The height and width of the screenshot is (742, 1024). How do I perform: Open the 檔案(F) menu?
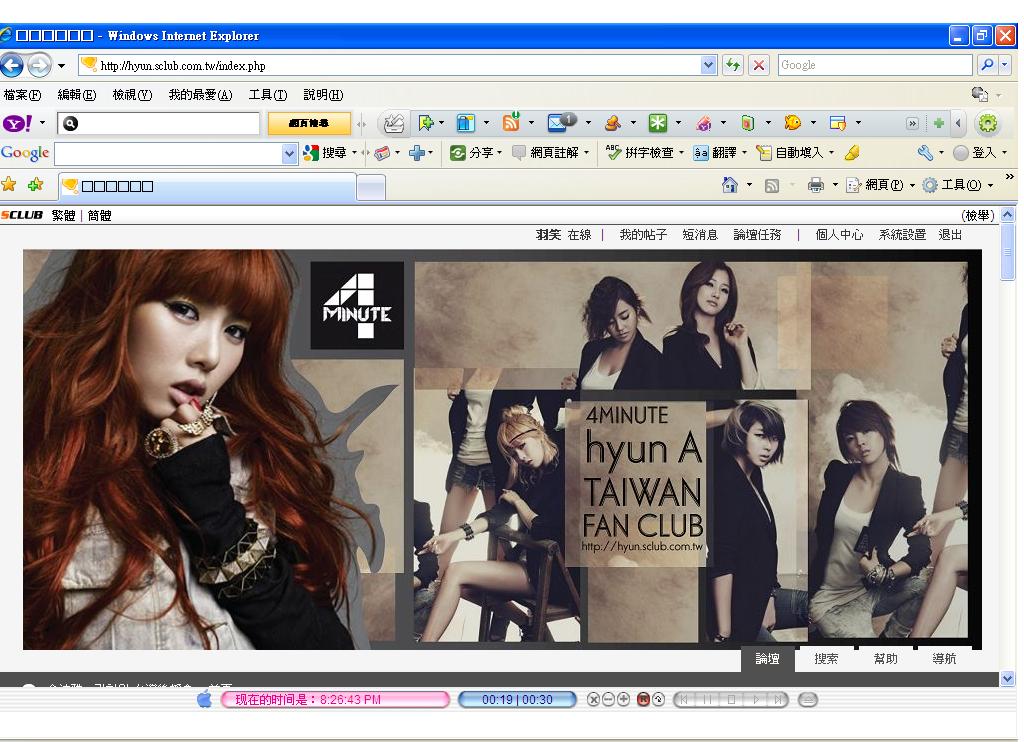tap(22, 95)
